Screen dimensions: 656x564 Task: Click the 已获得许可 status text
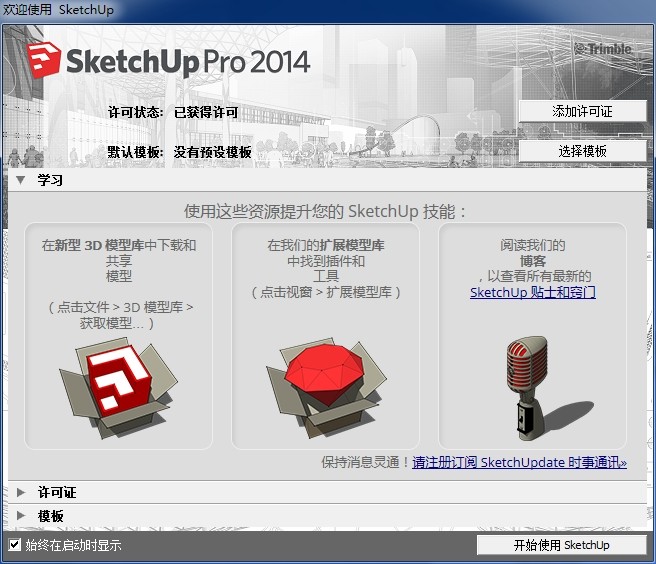tap(206, 112)
